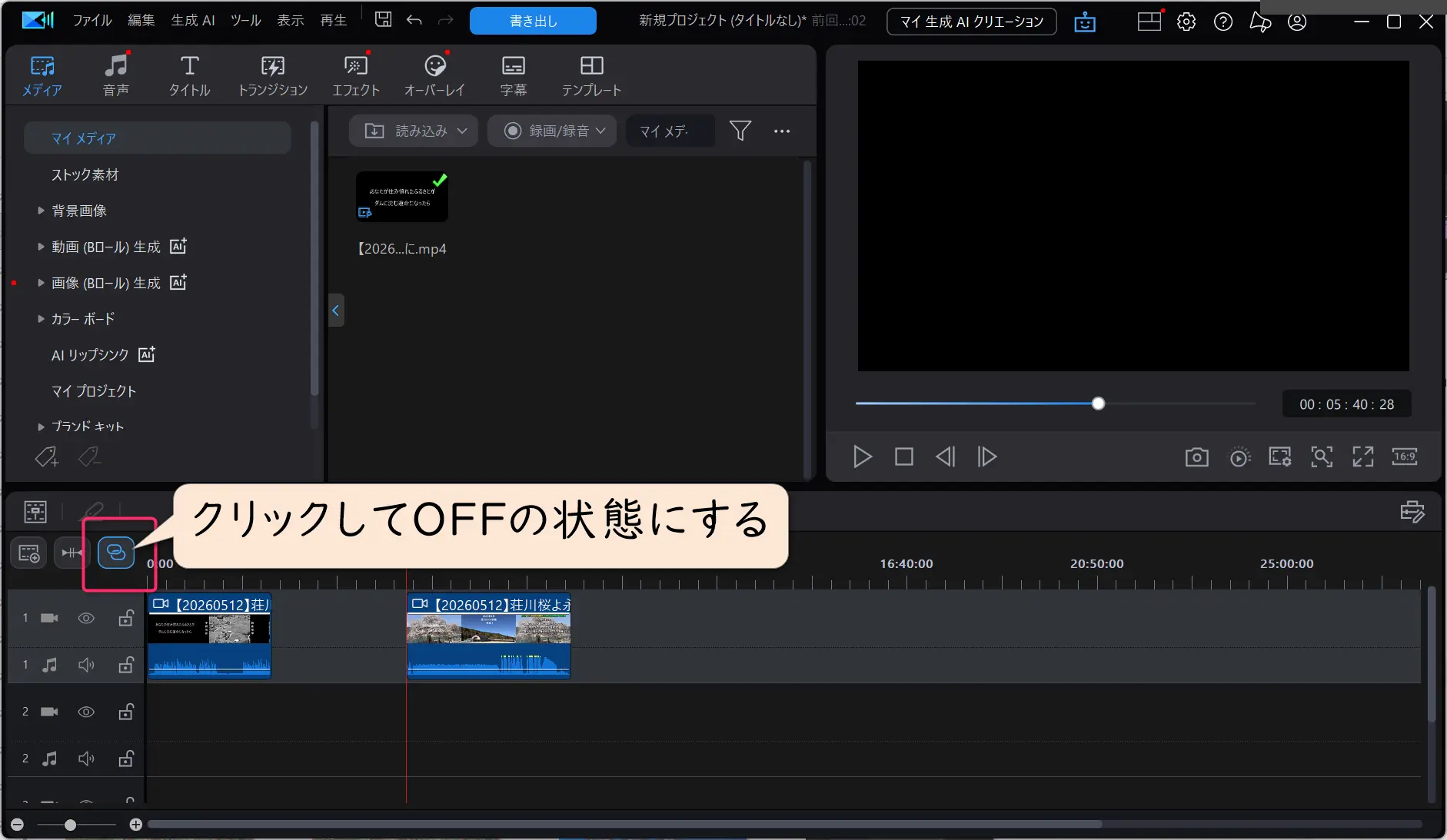Open the help question mark icon
The width and height of the screenshot is (1447, 840).
[x=1223, y=22]
